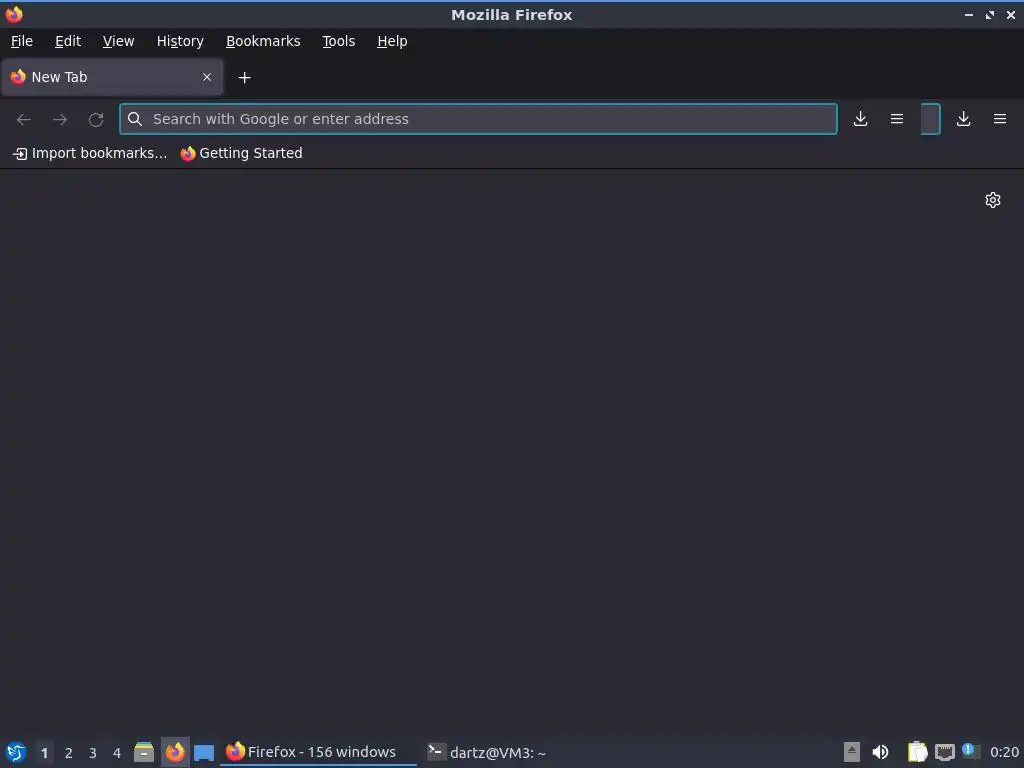
Task: Launch file manager from the panel
Action: (144, 752)
